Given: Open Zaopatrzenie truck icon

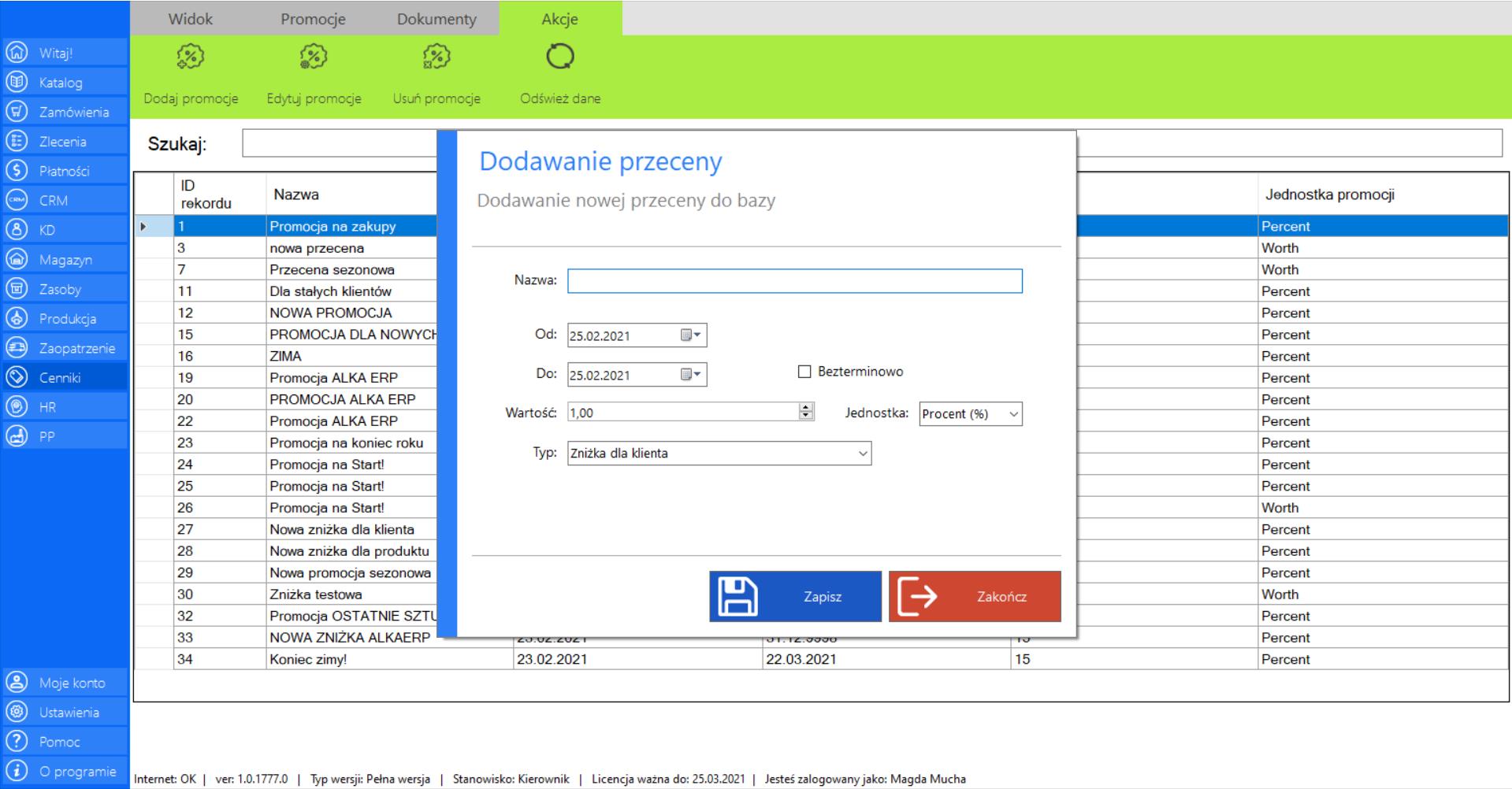Looking at the screenshot, I should coord(16,348).
